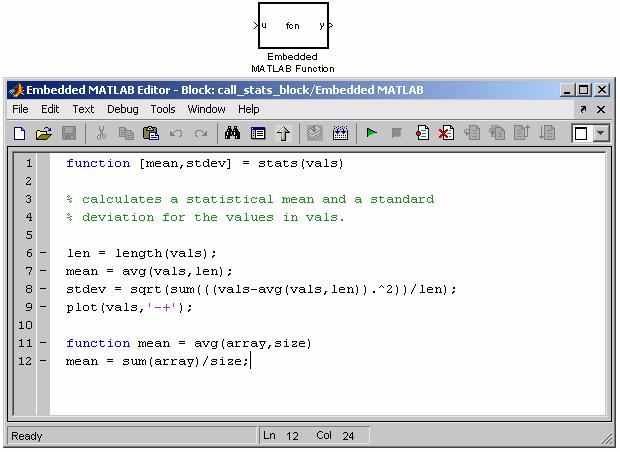The height and width of the screenshot is (452, 620).
Task: Open the Edit Data/Ports explorer icon
Action: coord(258,133)
